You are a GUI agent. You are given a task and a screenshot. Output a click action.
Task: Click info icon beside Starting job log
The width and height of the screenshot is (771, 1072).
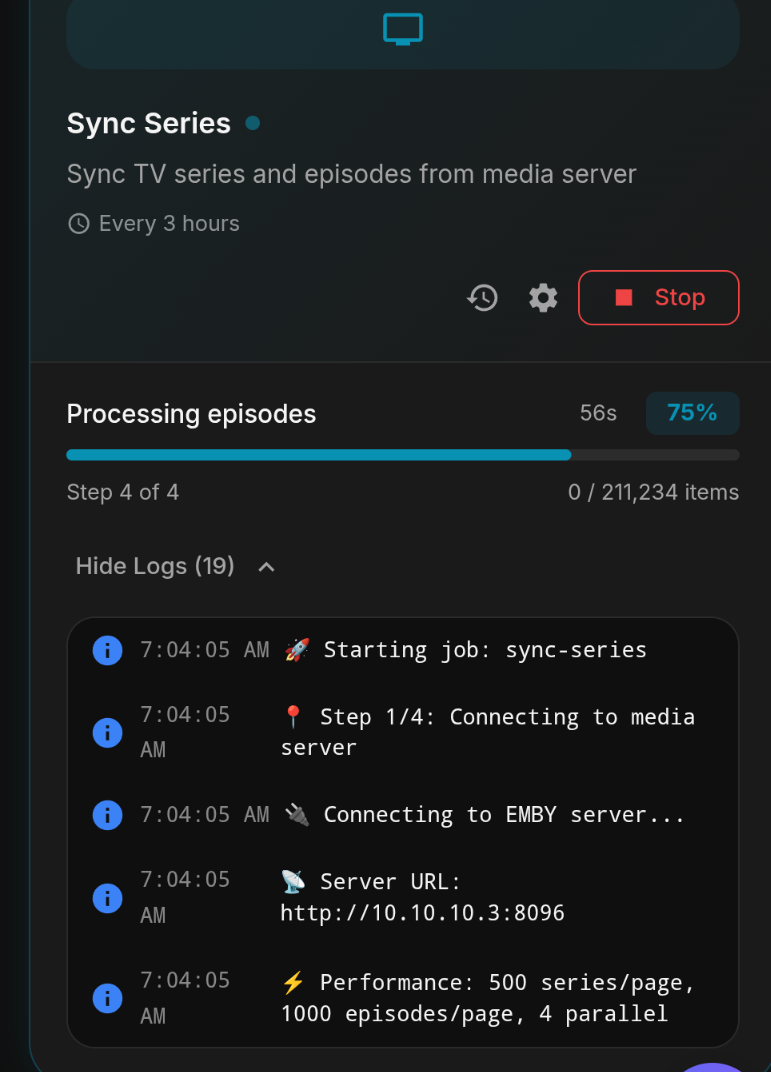[x=107, y=650]
